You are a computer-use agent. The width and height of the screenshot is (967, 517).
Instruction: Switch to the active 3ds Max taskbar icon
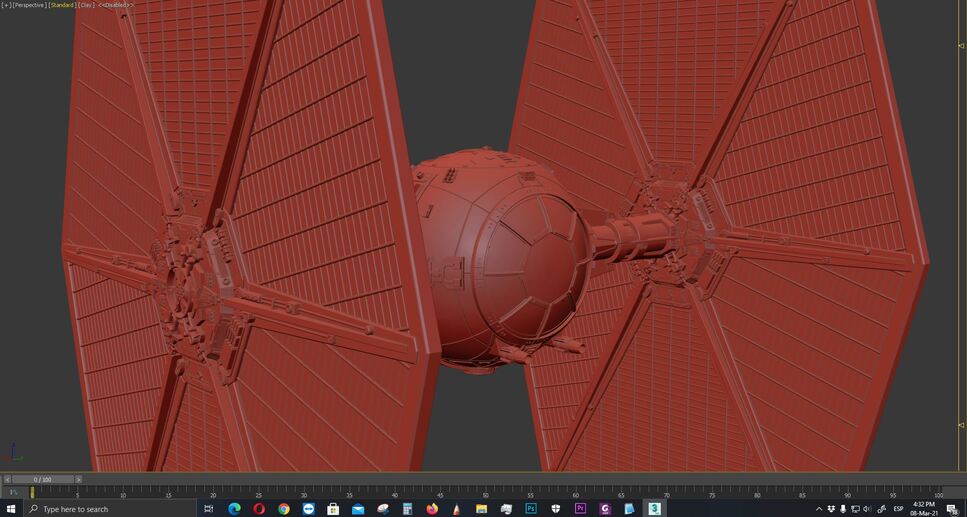(654, 509)
